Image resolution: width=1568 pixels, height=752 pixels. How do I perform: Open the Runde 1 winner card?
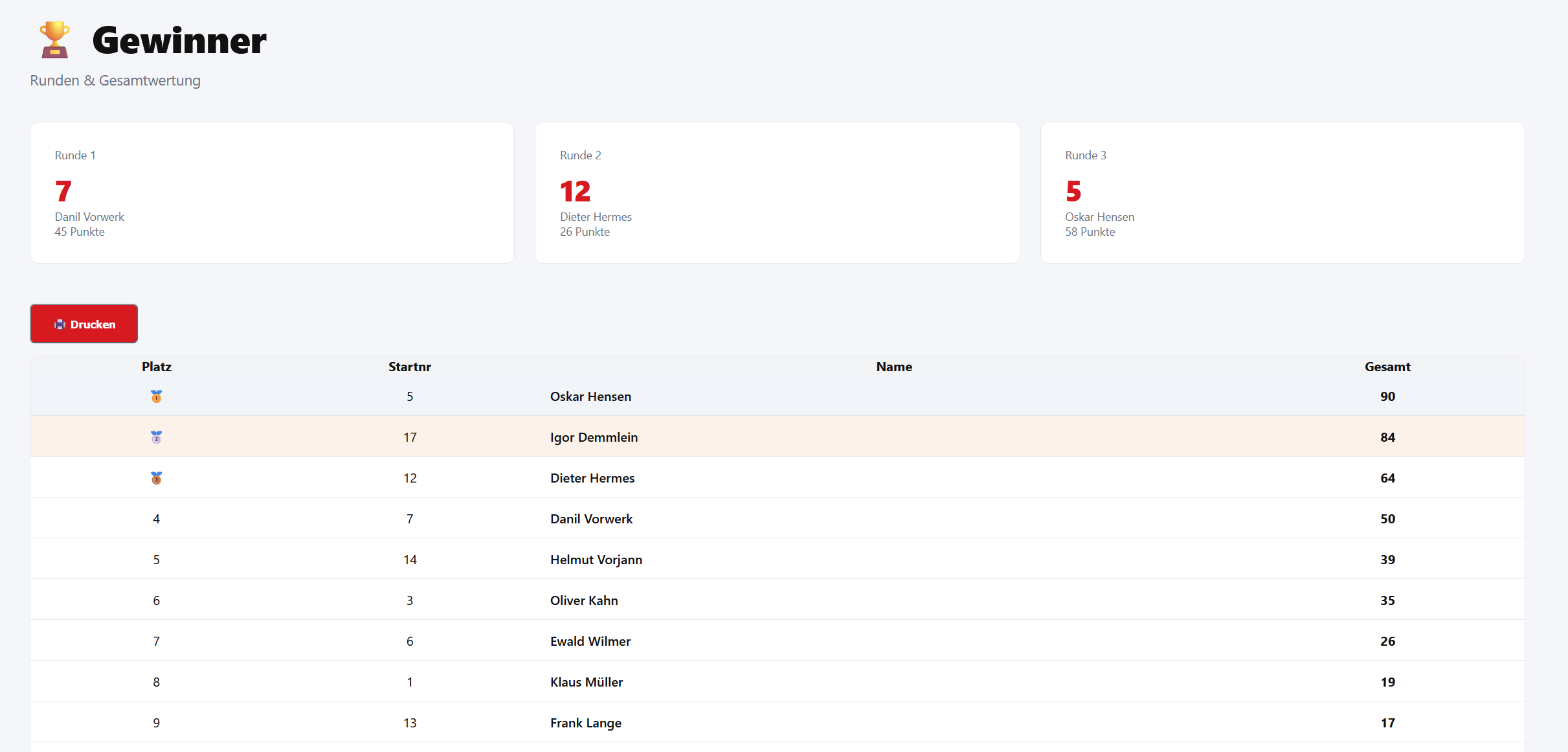click(x=272, y=193)
